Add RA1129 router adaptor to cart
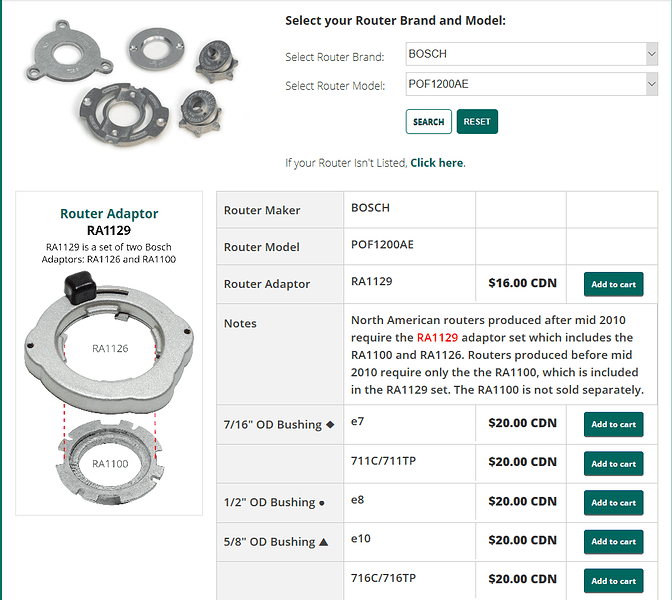672x600 pixels. [613, 284]
